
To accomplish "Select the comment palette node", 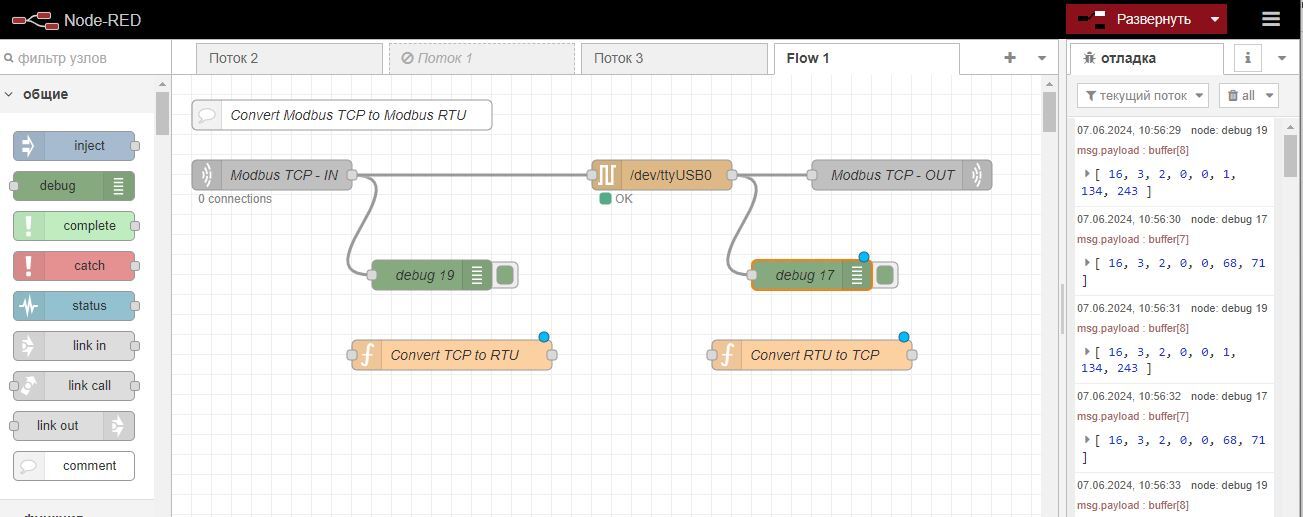I will (74, 466).
